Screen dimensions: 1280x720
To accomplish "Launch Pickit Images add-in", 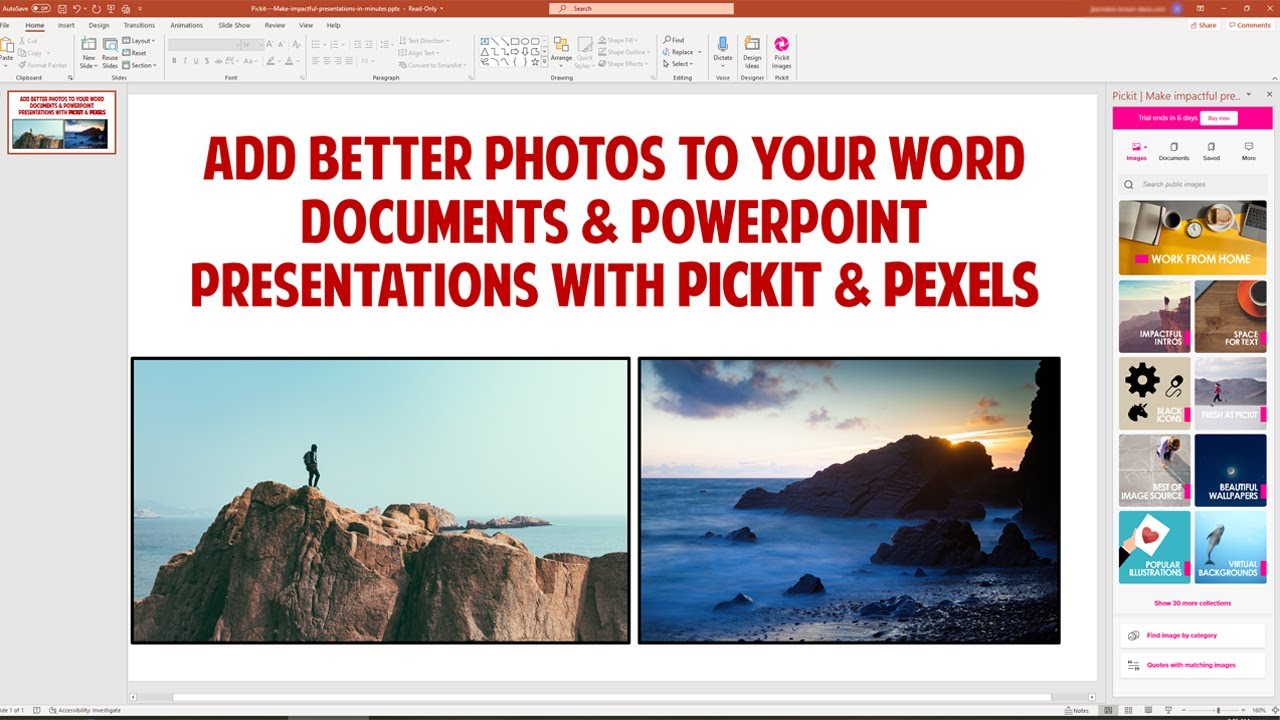I will pyautogui.click(x=782, y=52).
